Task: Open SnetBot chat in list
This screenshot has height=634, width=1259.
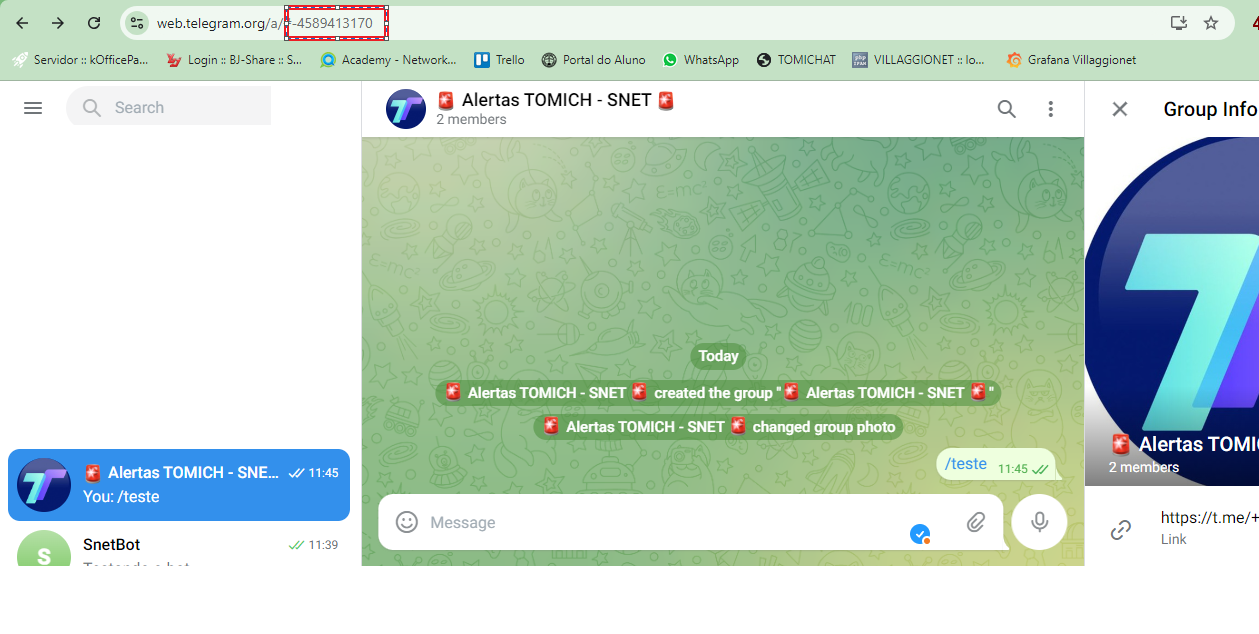Action: point(179,548)
